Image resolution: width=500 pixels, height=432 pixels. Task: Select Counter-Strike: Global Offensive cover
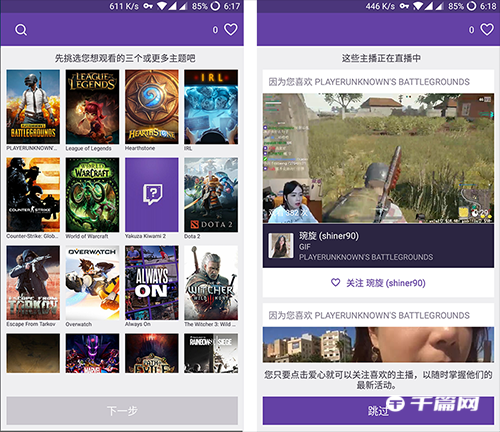tap(33, 195)
